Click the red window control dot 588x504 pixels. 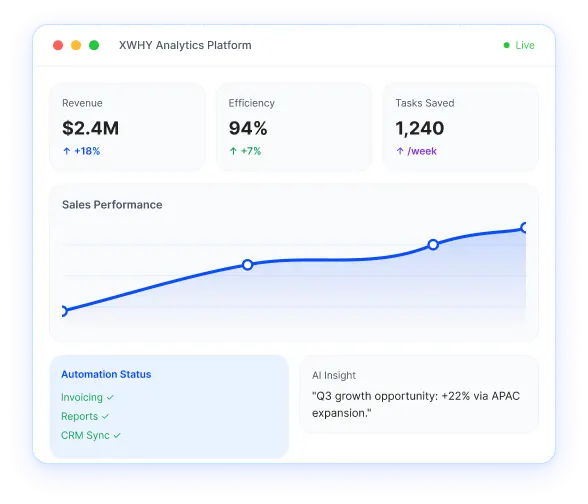(x=58, y=45)
